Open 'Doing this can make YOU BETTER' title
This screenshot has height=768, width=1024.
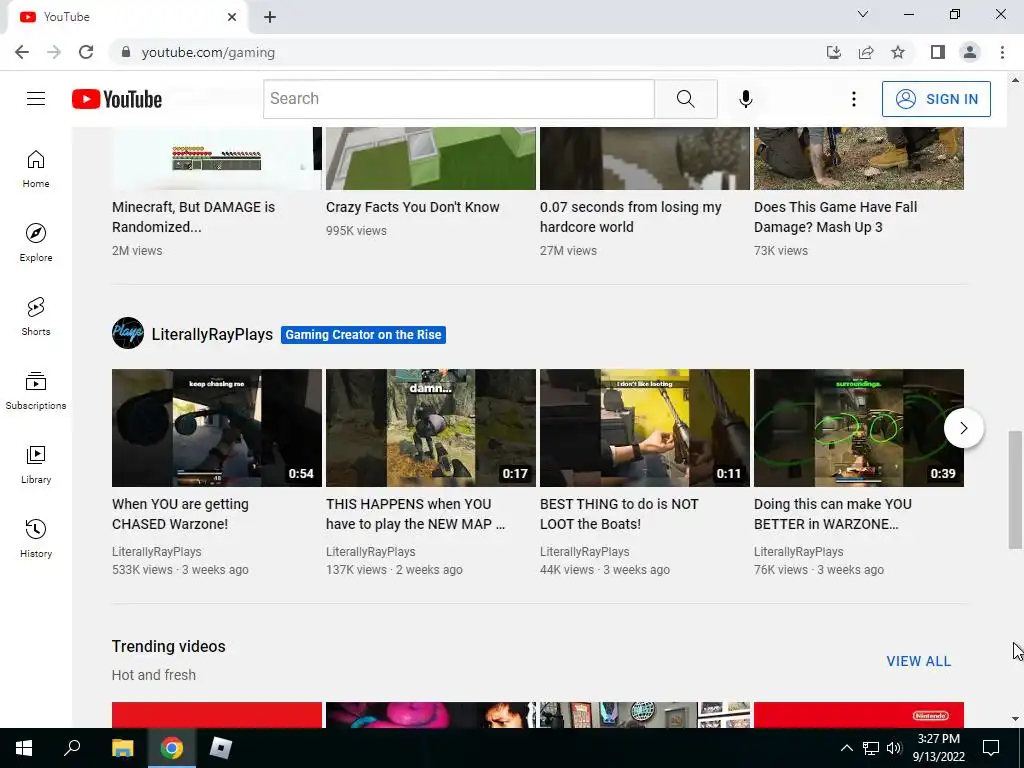click(833, 514)
